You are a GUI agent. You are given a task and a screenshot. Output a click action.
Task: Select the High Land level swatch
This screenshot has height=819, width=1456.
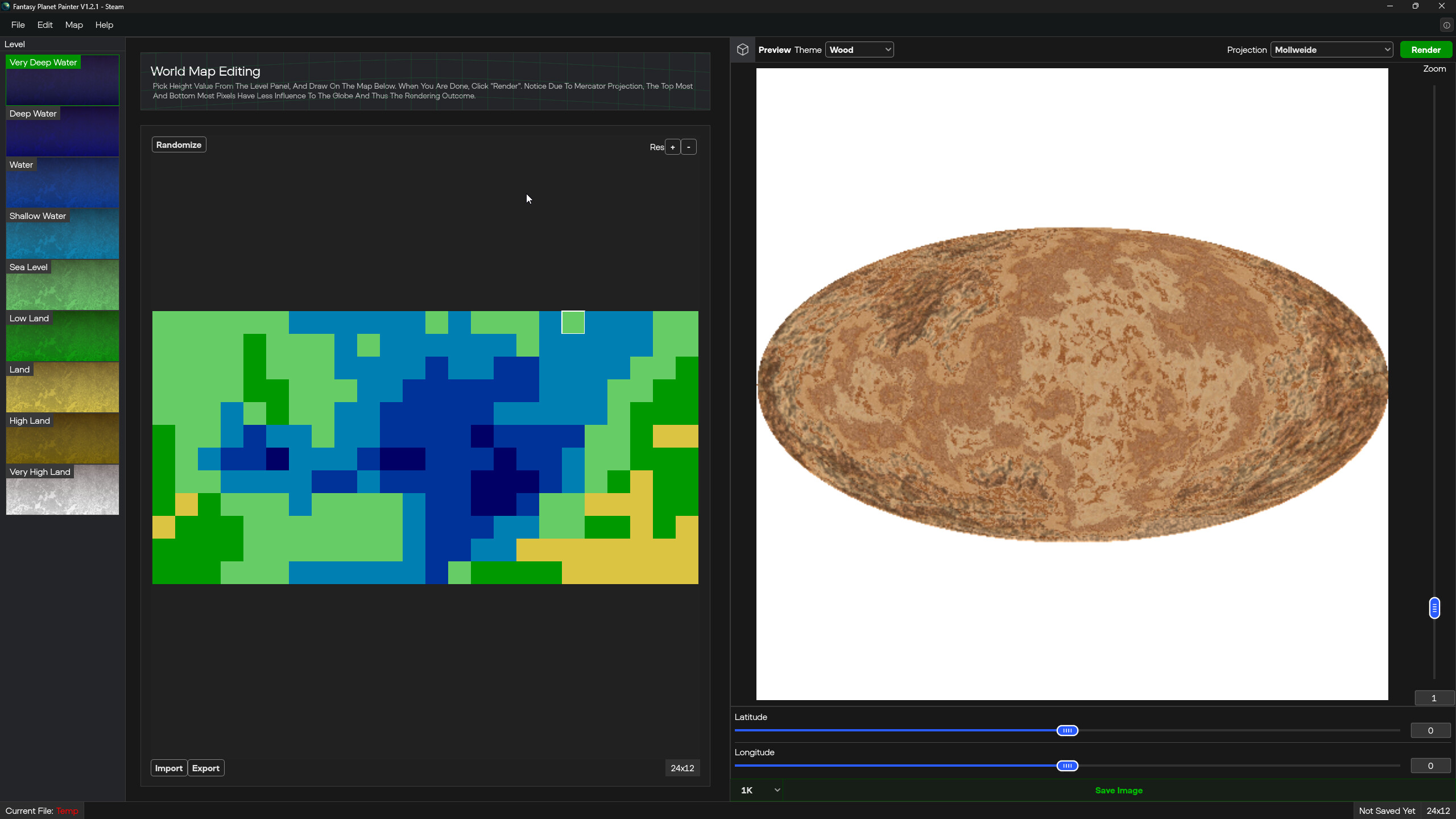click(x=63, y=438)
